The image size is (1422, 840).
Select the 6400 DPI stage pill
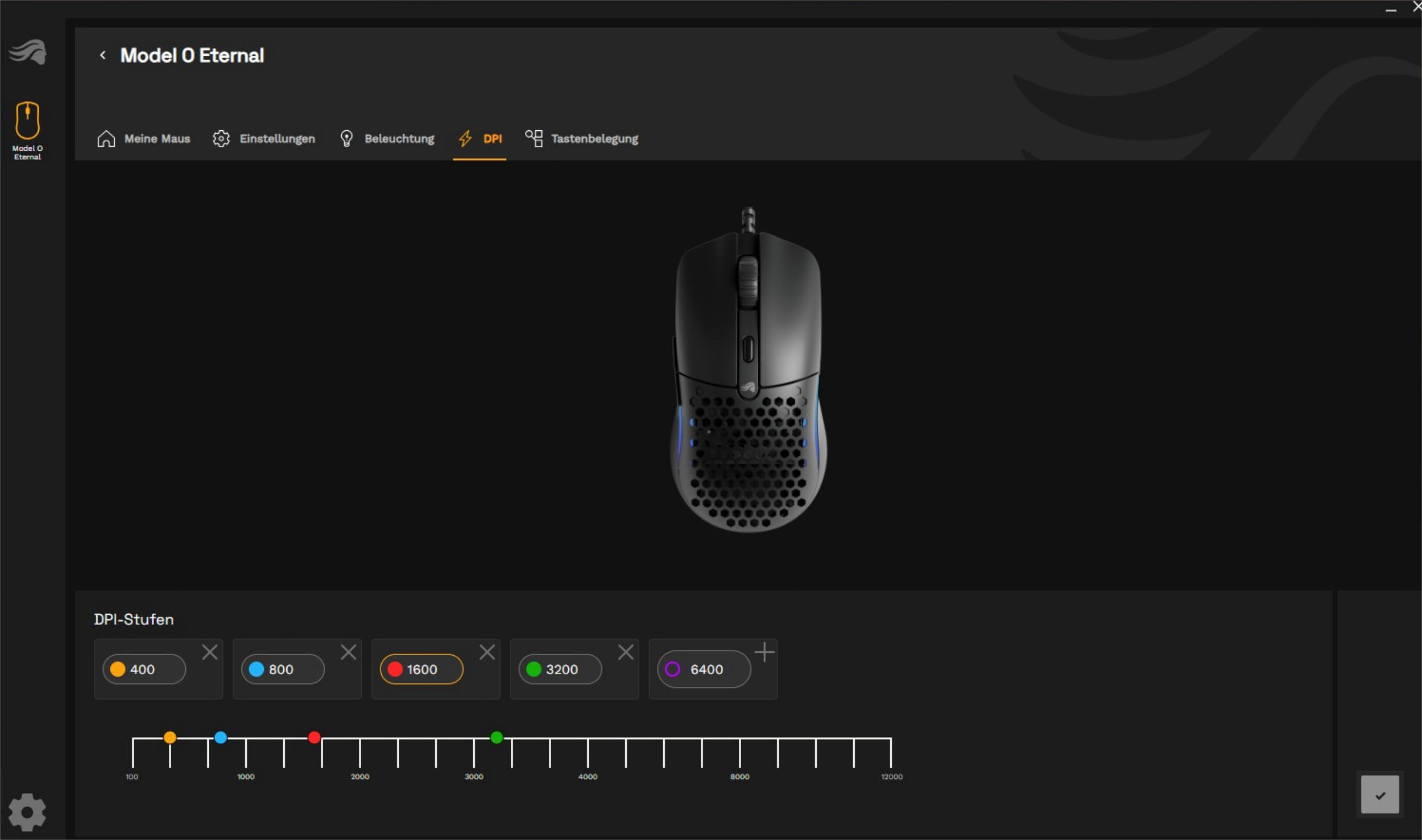coord(704,669)
